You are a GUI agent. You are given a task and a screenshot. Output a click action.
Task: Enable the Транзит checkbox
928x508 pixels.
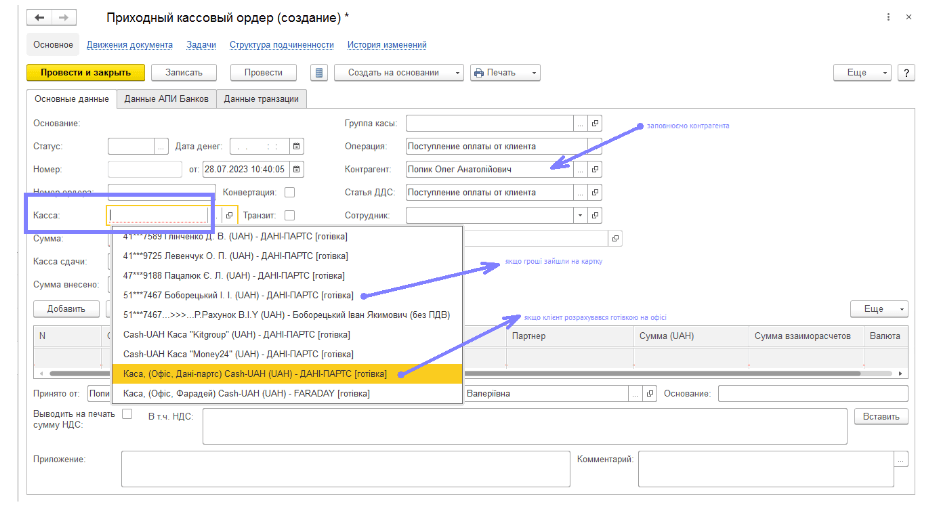point(290,215)
